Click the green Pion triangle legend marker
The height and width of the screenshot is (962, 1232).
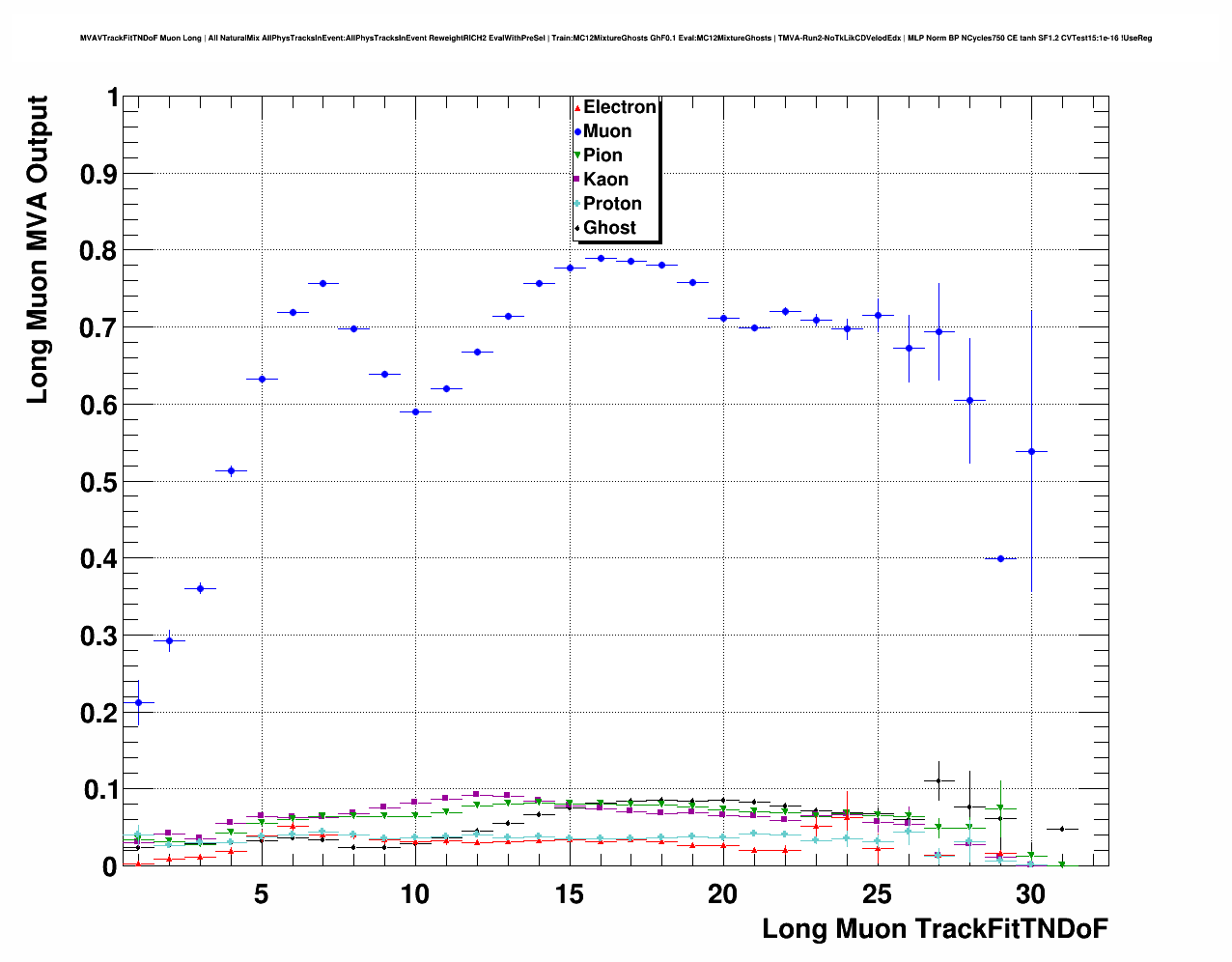pyautogui.click(x=577, y=156)
